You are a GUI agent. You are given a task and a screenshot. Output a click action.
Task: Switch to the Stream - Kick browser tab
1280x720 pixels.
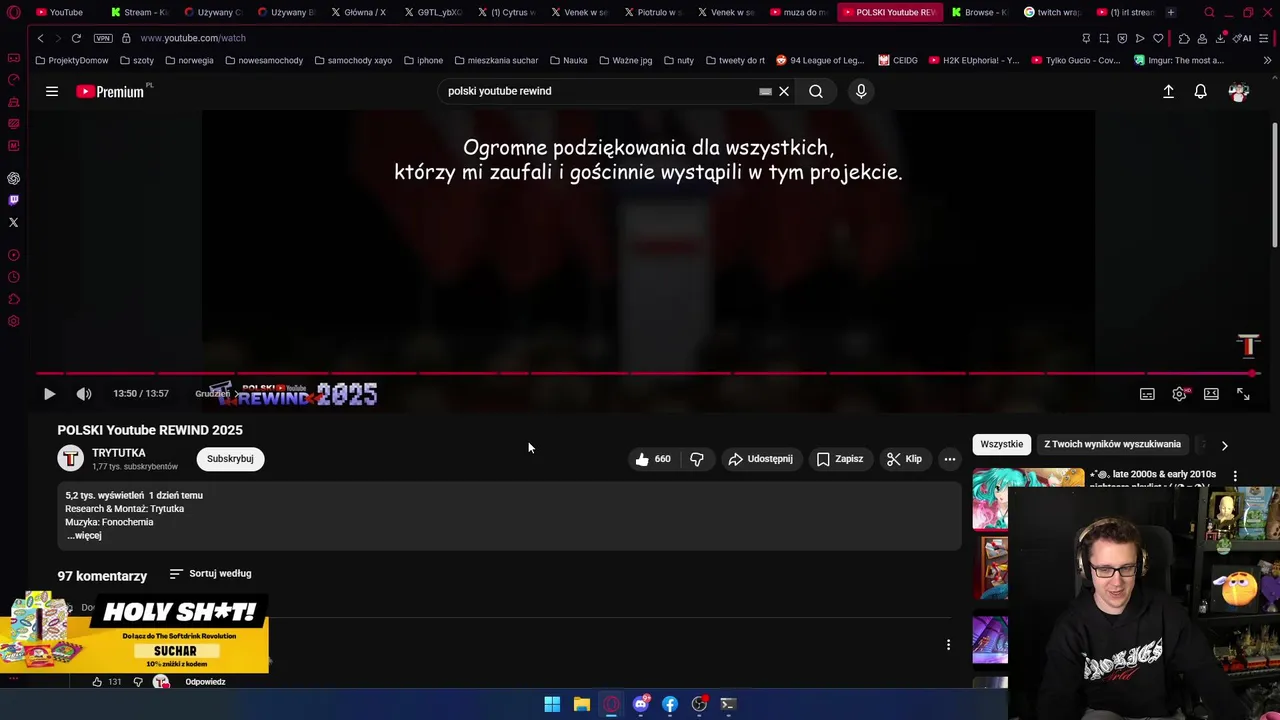[138, 12]
